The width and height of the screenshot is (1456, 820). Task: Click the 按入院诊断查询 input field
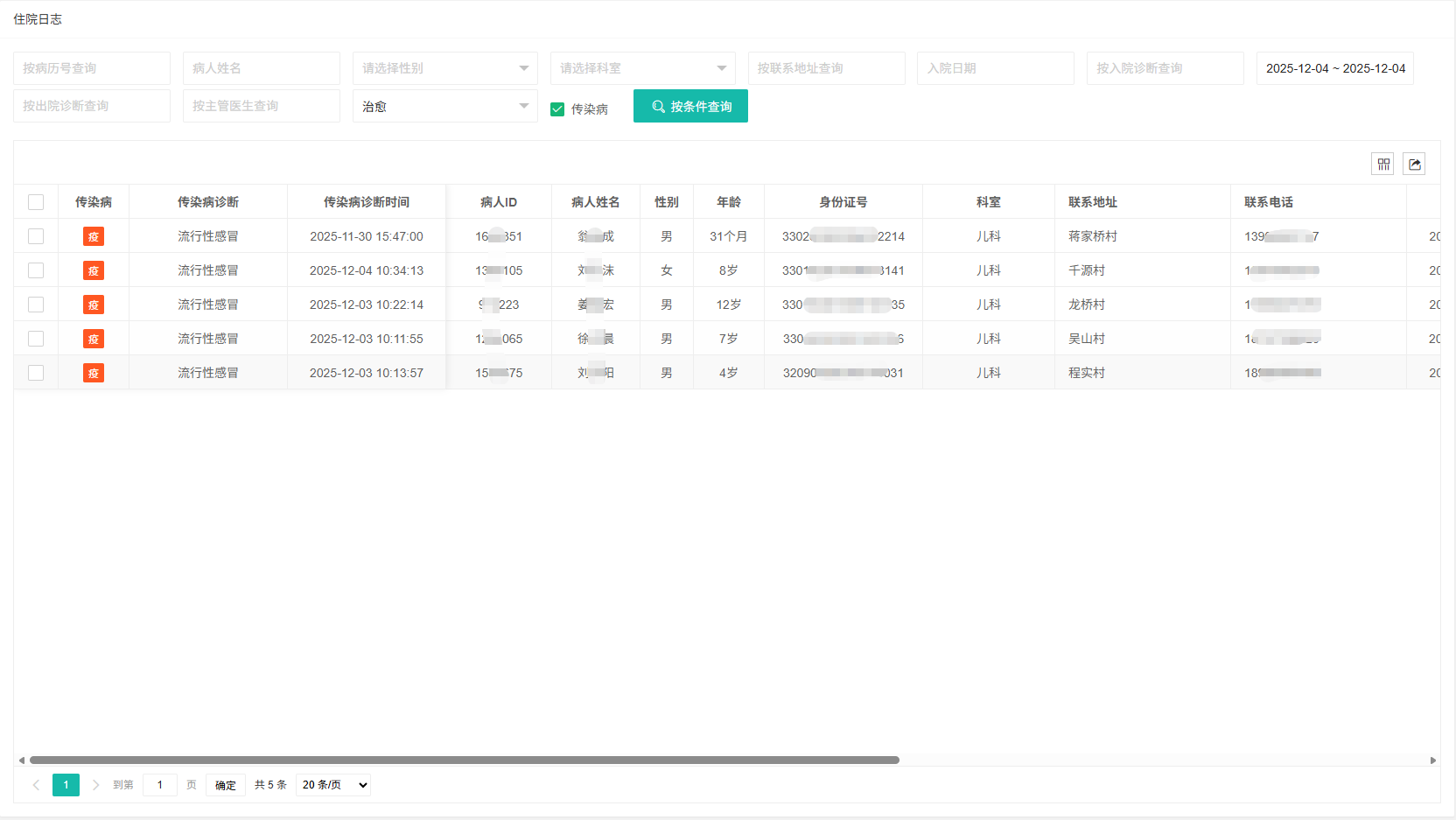[x=1165, y=68]
